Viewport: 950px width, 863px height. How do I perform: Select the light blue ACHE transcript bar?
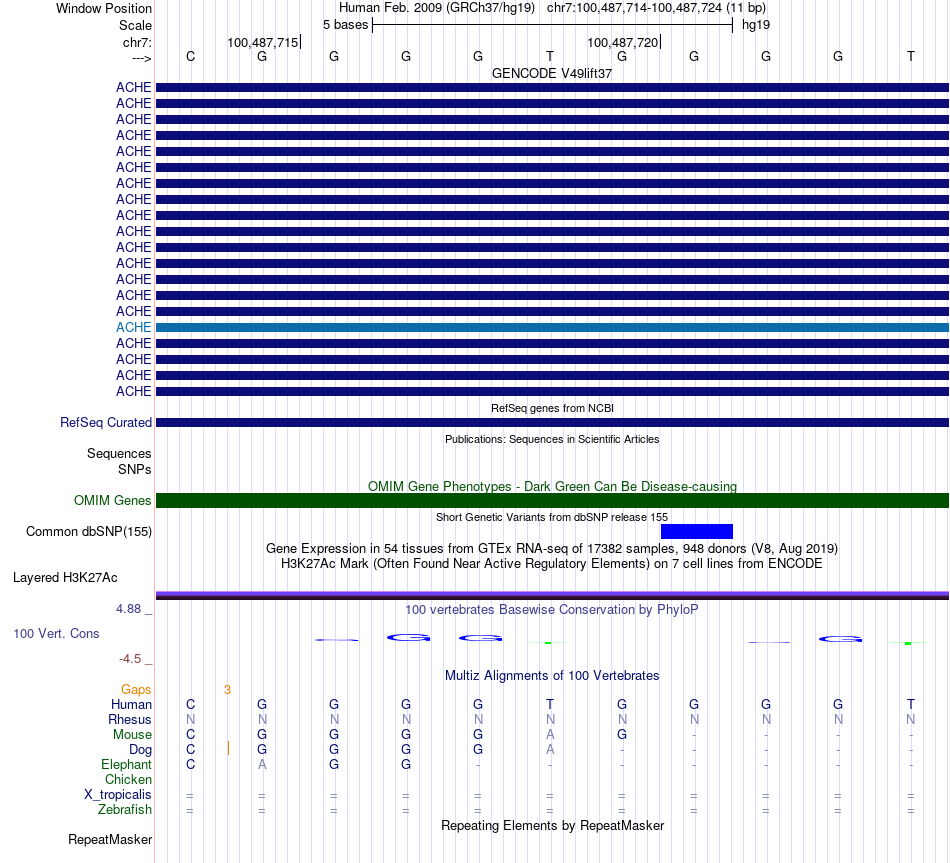point(552,327)
